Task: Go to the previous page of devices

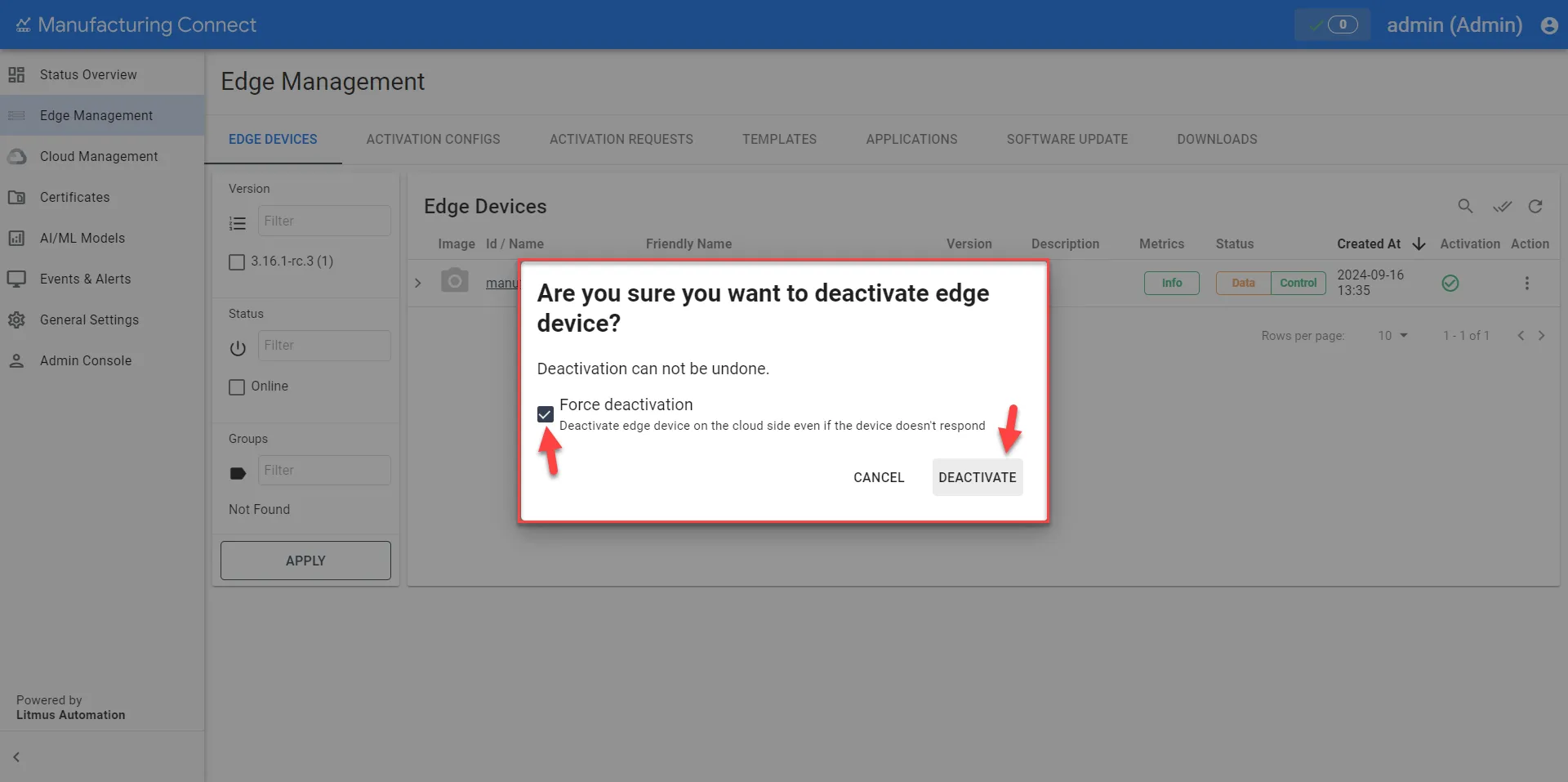Action: pyautogui.click(x=1521, y=336)
